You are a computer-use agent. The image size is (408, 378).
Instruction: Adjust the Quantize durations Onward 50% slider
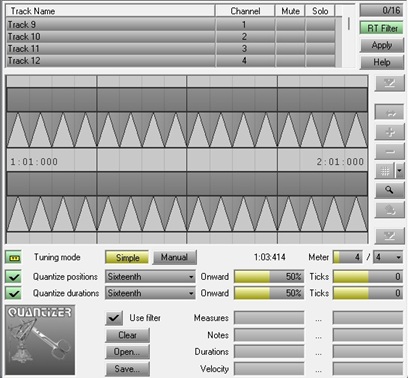pyautogui.click(x=269, y=293)
